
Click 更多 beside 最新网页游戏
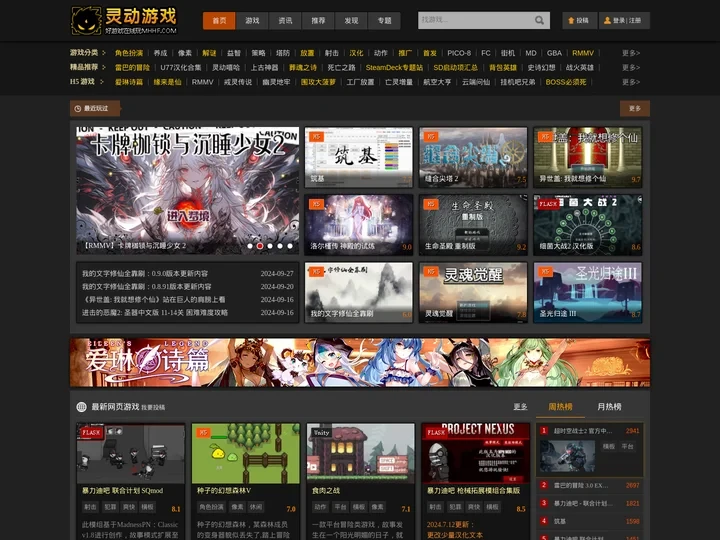[520, 407]
